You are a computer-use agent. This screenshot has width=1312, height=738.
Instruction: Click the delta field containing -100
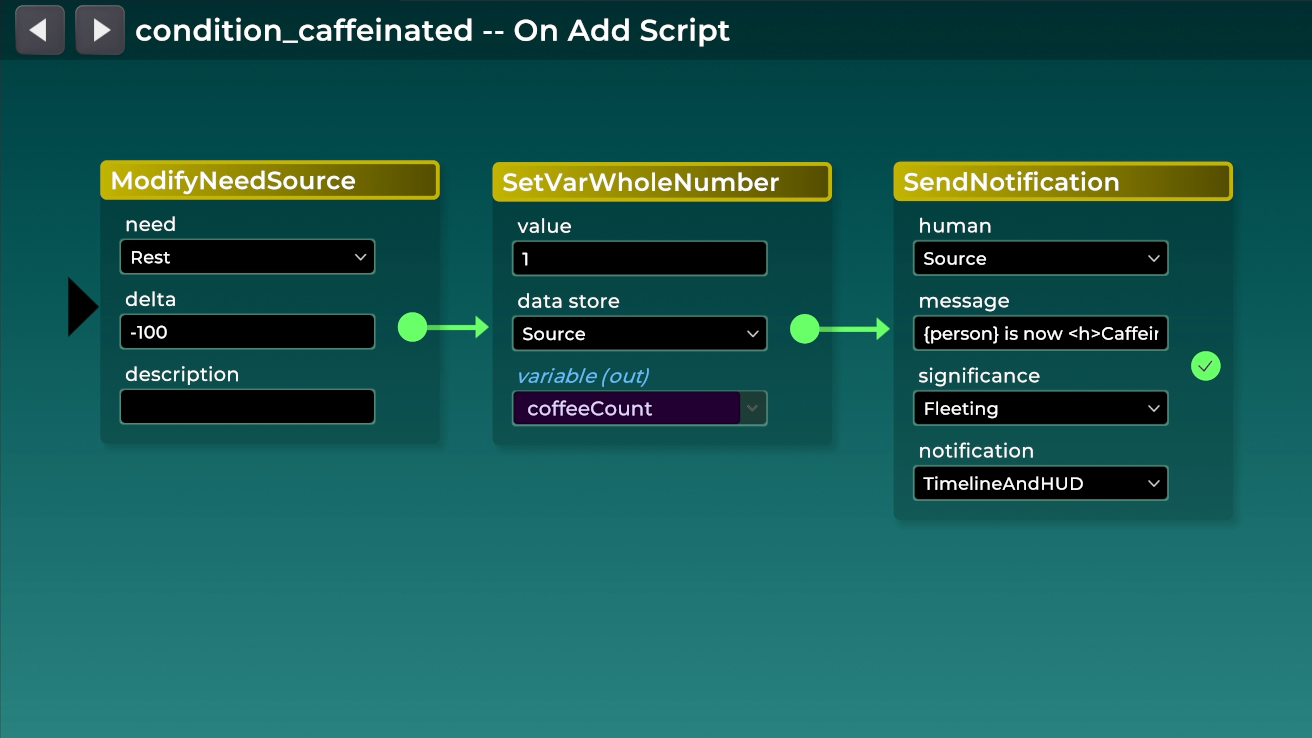point(247,332)
